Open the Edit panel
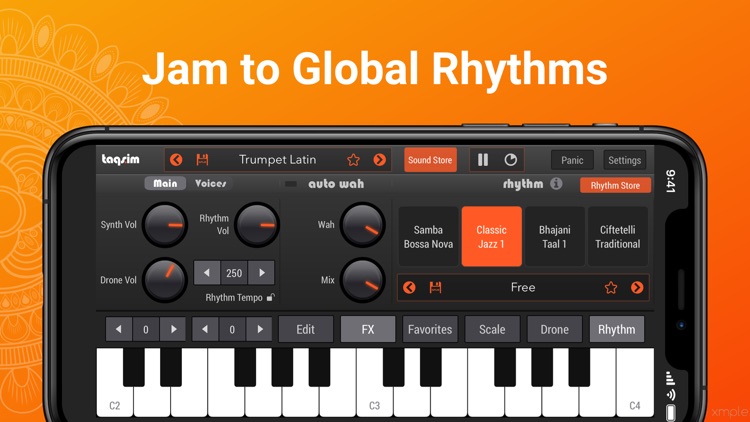 [306, 329]
